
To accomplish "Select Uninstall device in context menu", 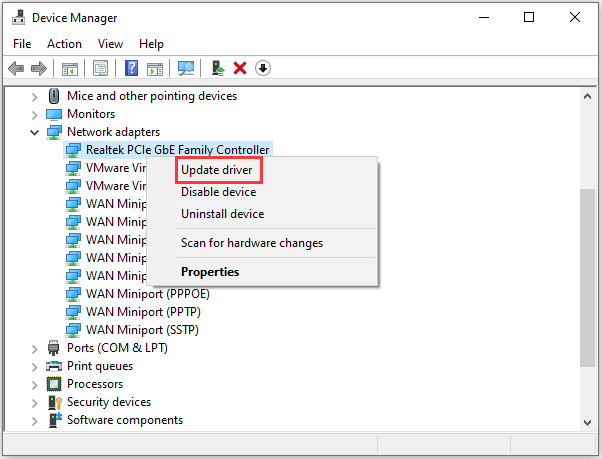I will pos(223,214).
